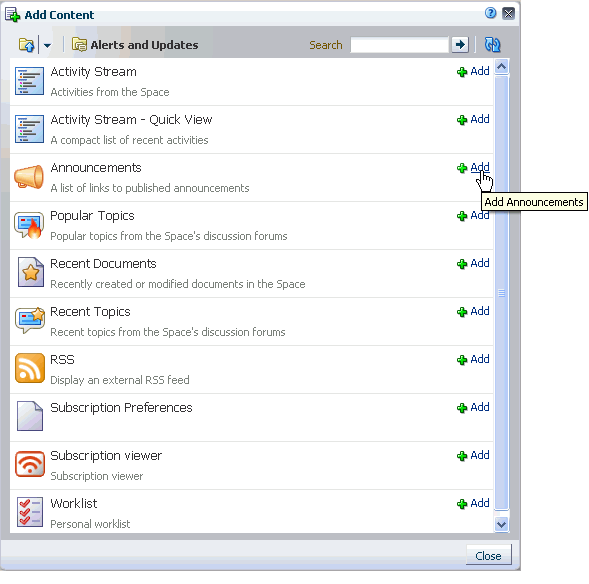Click the Close button
Screen dimensions: 589x584
click(x=488, y=555)
